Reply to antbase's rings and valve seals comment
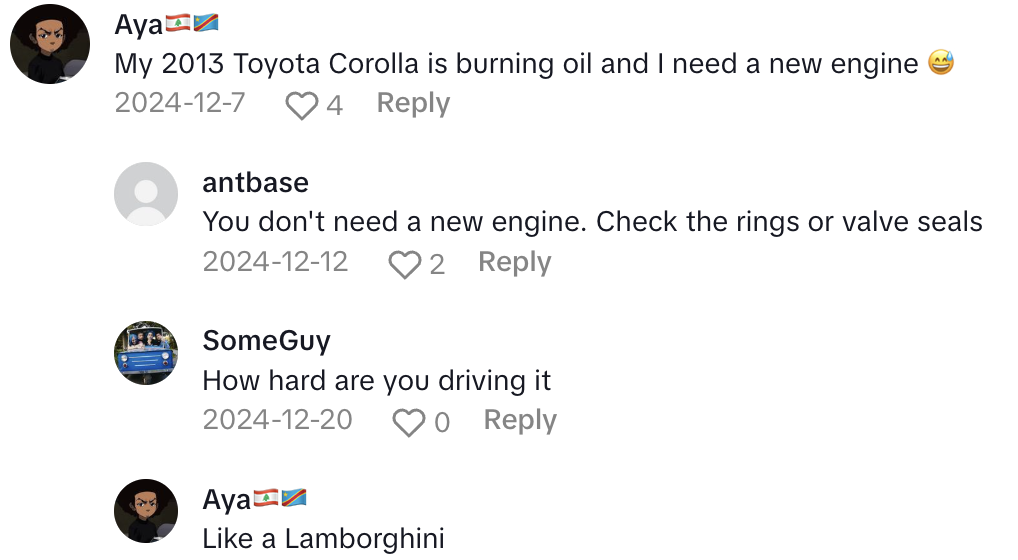The height and width of the screenshot is (560, 1018). pyautogui.click(x=514, y=262)
